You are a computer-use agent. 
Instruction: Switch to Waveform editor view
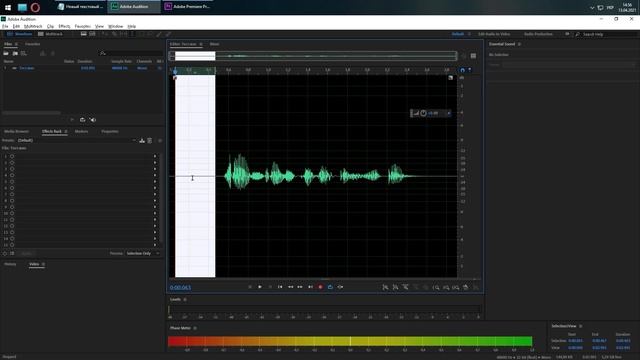coord(20,34)
